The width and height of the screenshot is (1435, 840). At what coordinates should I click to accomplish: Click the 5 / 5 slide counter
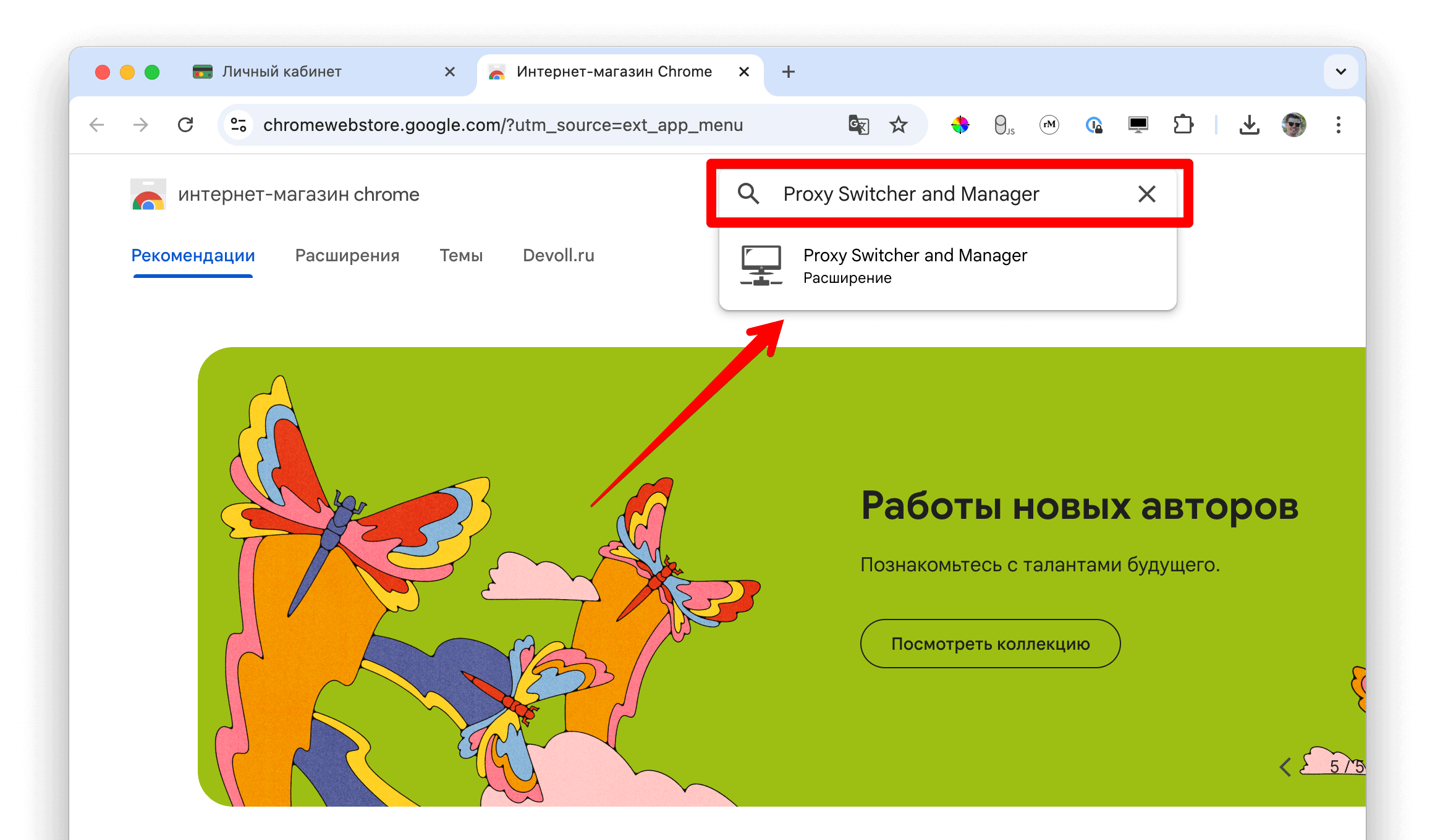pyautogui.click(x=1347, y=767)
